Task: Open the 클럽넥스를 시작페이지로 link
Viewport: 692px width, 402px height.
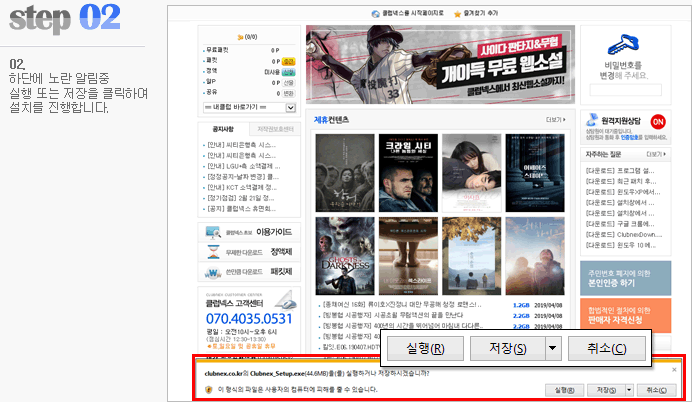Action: pos(413,13)
